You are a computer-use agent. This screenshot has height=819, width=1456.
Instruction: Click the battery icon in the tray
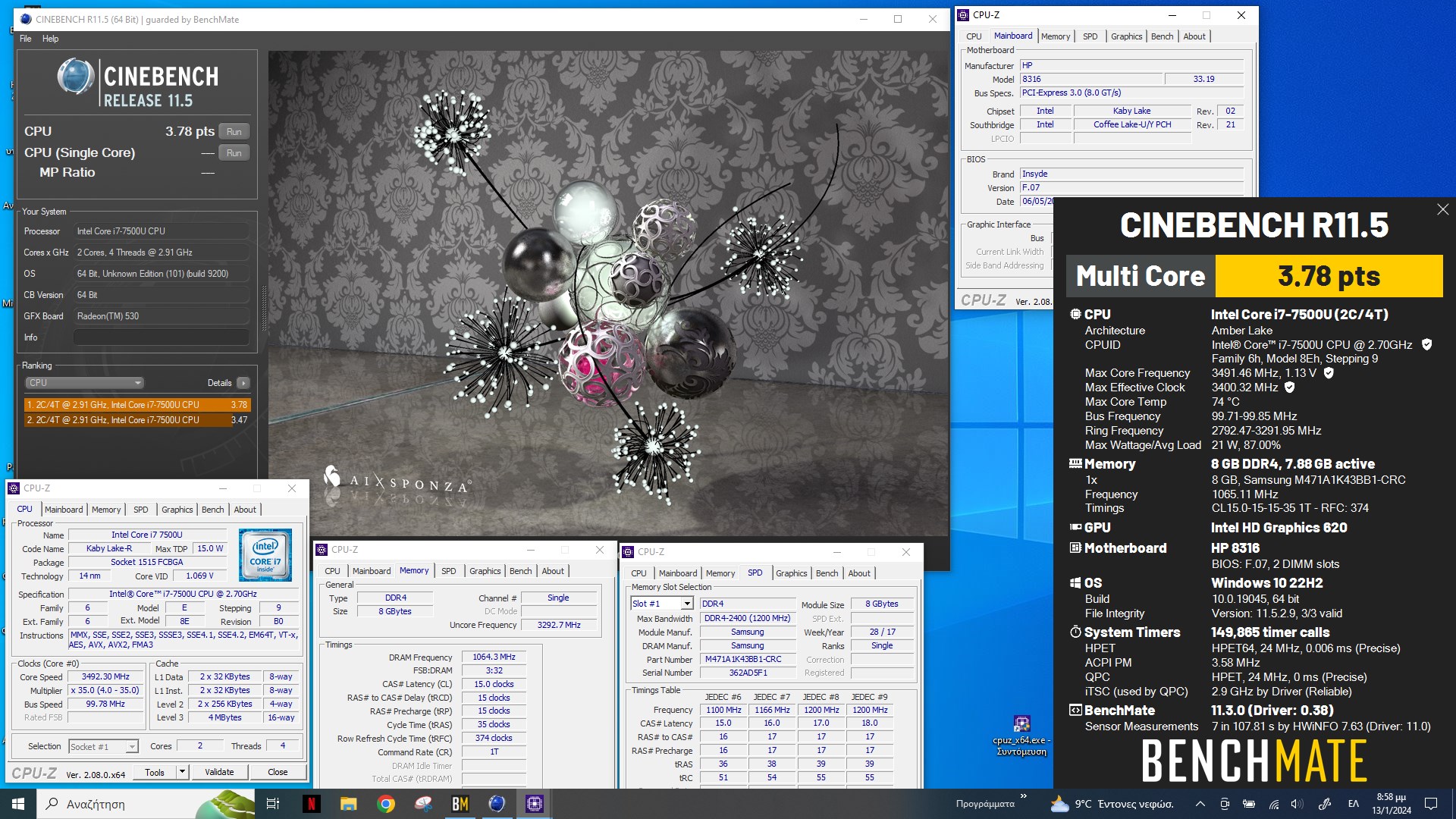(x=1249, y=804)
